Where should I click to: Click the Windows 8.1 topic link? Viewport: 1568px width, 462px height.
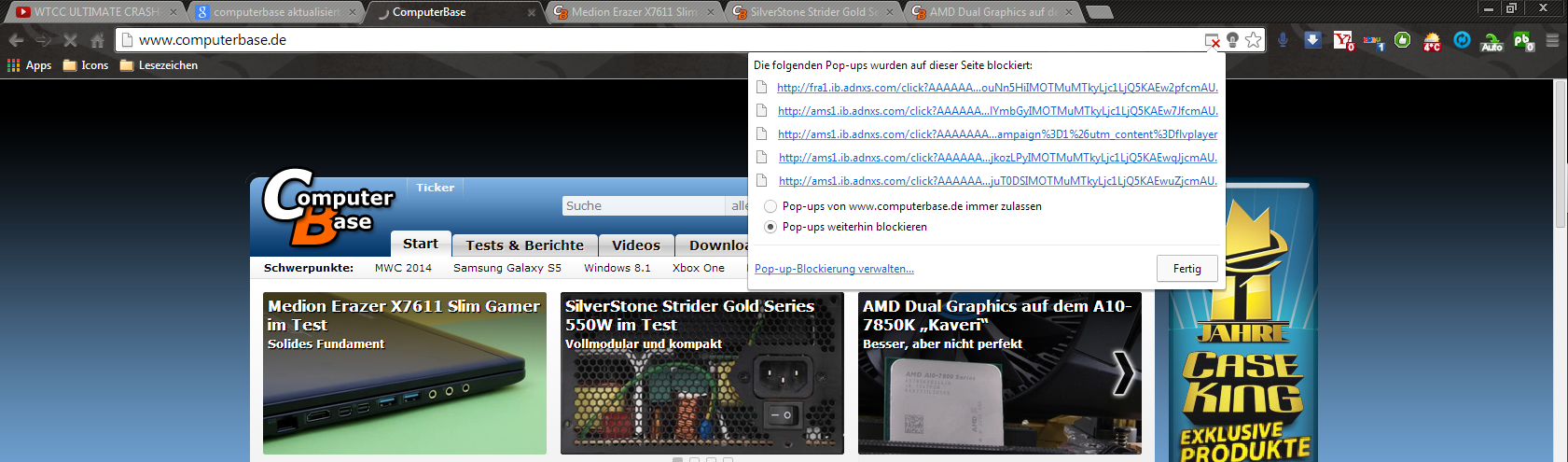coord(617,268)
